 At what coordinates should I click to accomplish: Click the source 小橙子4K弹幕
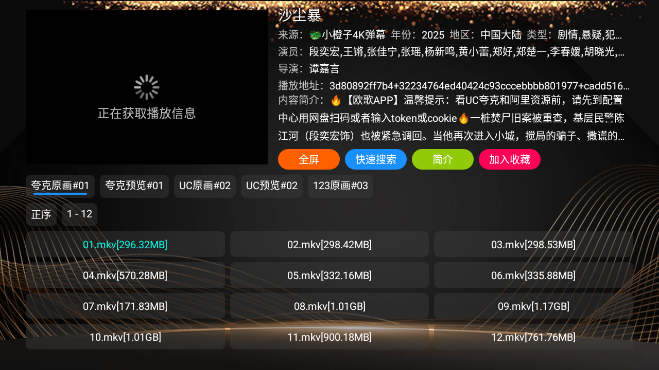tap(348, 34)
